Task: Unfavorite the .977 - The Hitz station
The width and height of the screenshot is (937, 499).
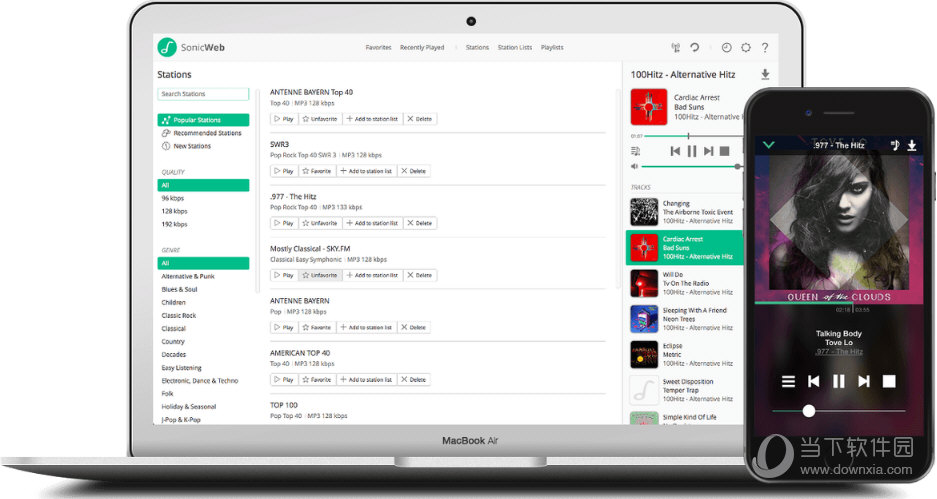Action: pyautogui.click(x=320, y=223)
